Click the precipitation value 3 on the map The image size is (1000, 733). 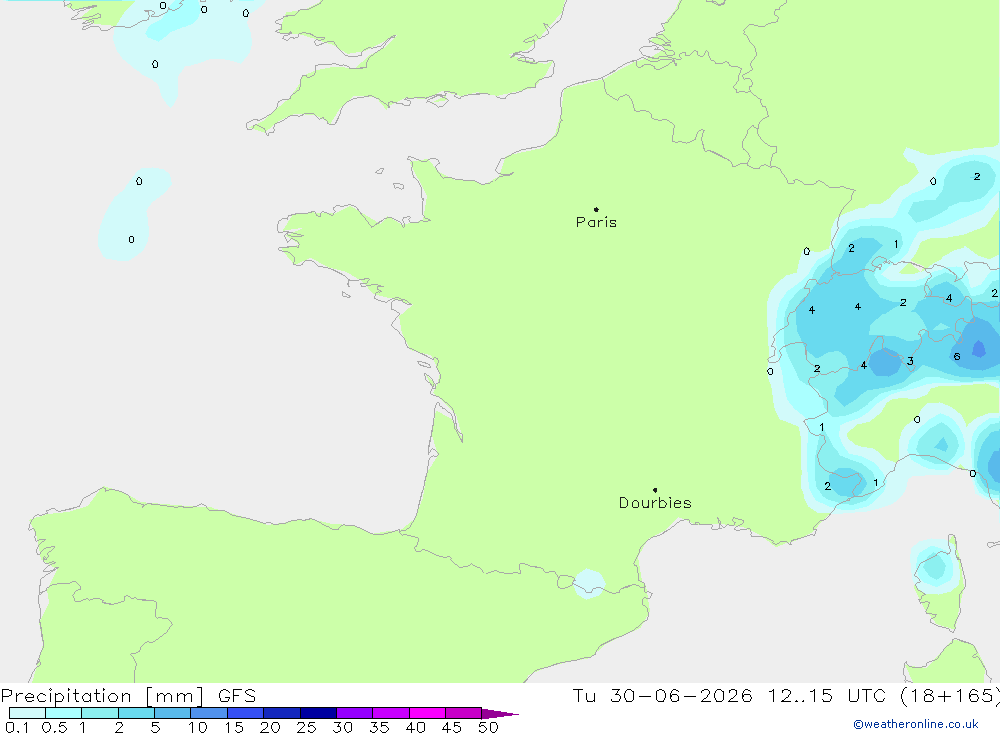pos(910,361)
